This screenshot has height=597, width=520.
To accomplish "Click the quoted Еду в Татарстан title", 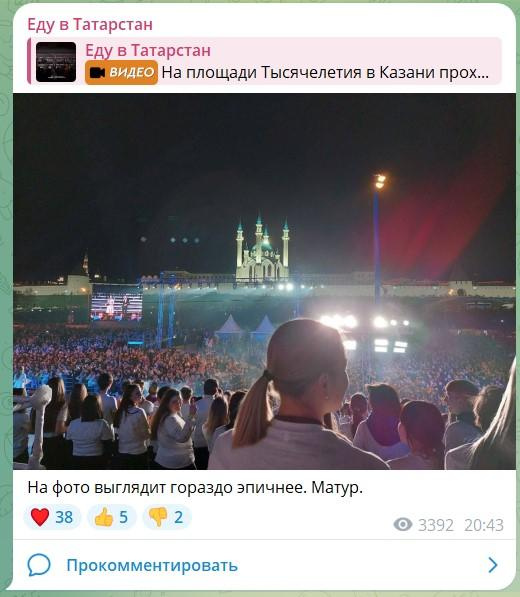I will (148, 50).
